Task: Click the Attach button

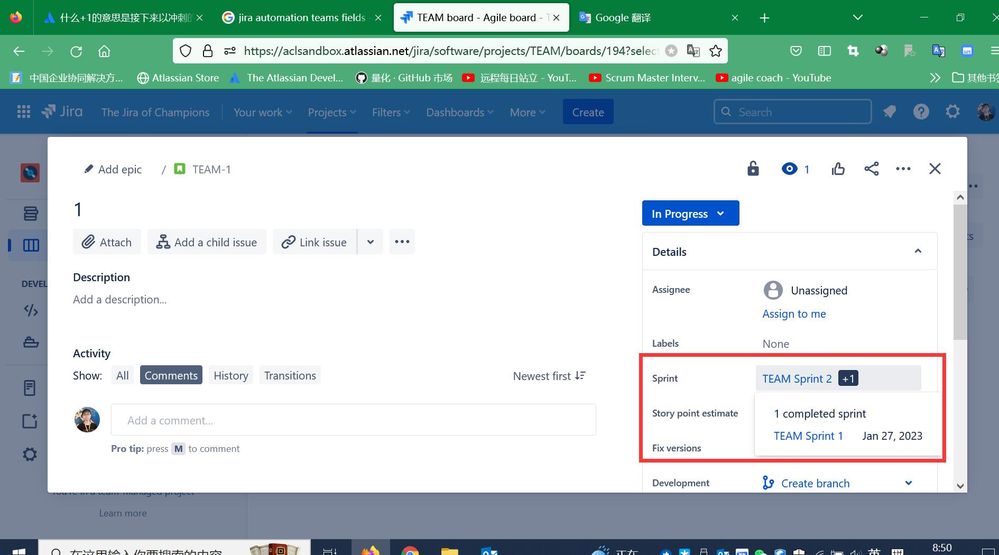Action: tap(106, 242)
